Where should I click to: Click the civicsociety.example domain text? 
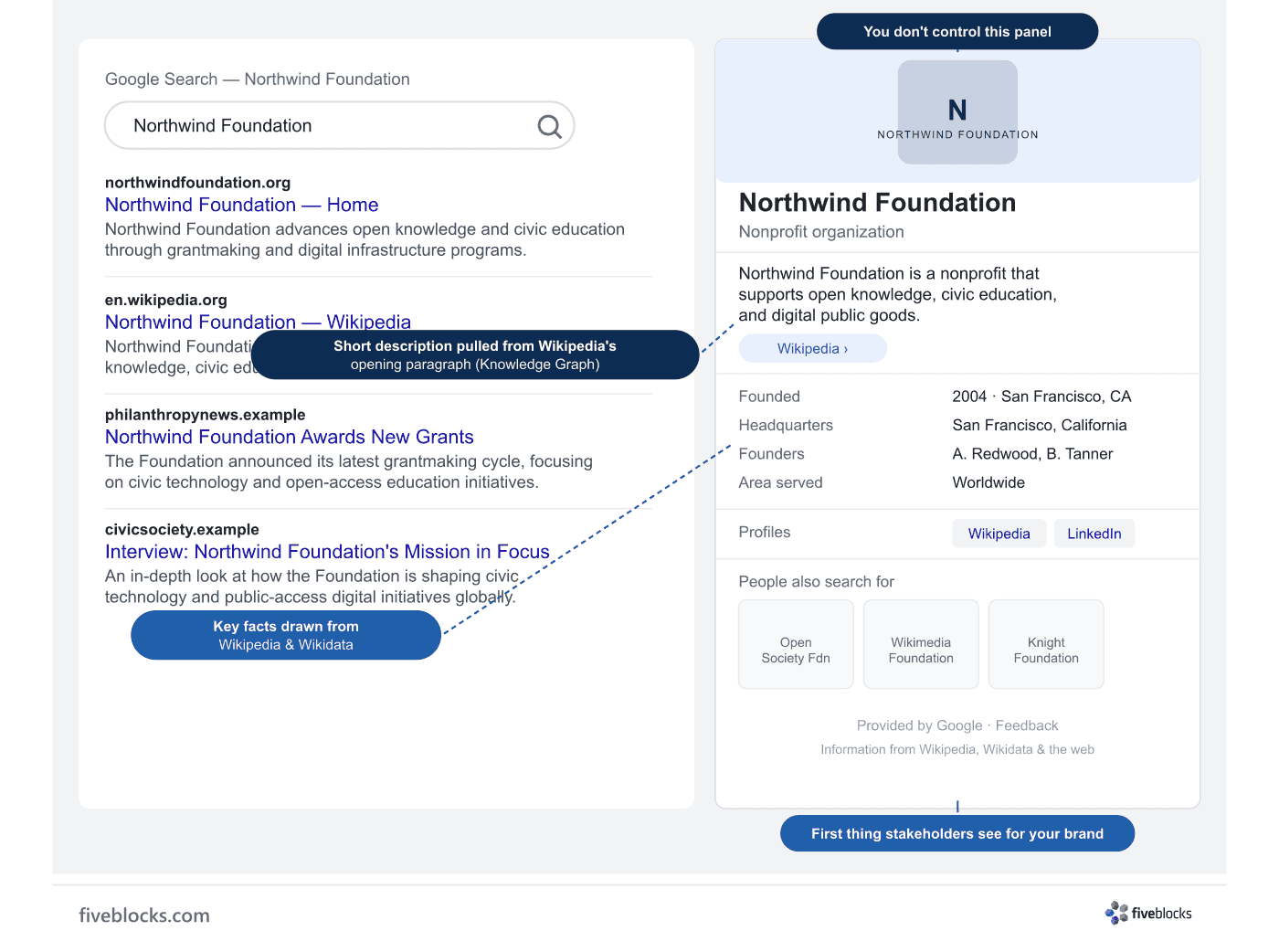coord(182,530)
